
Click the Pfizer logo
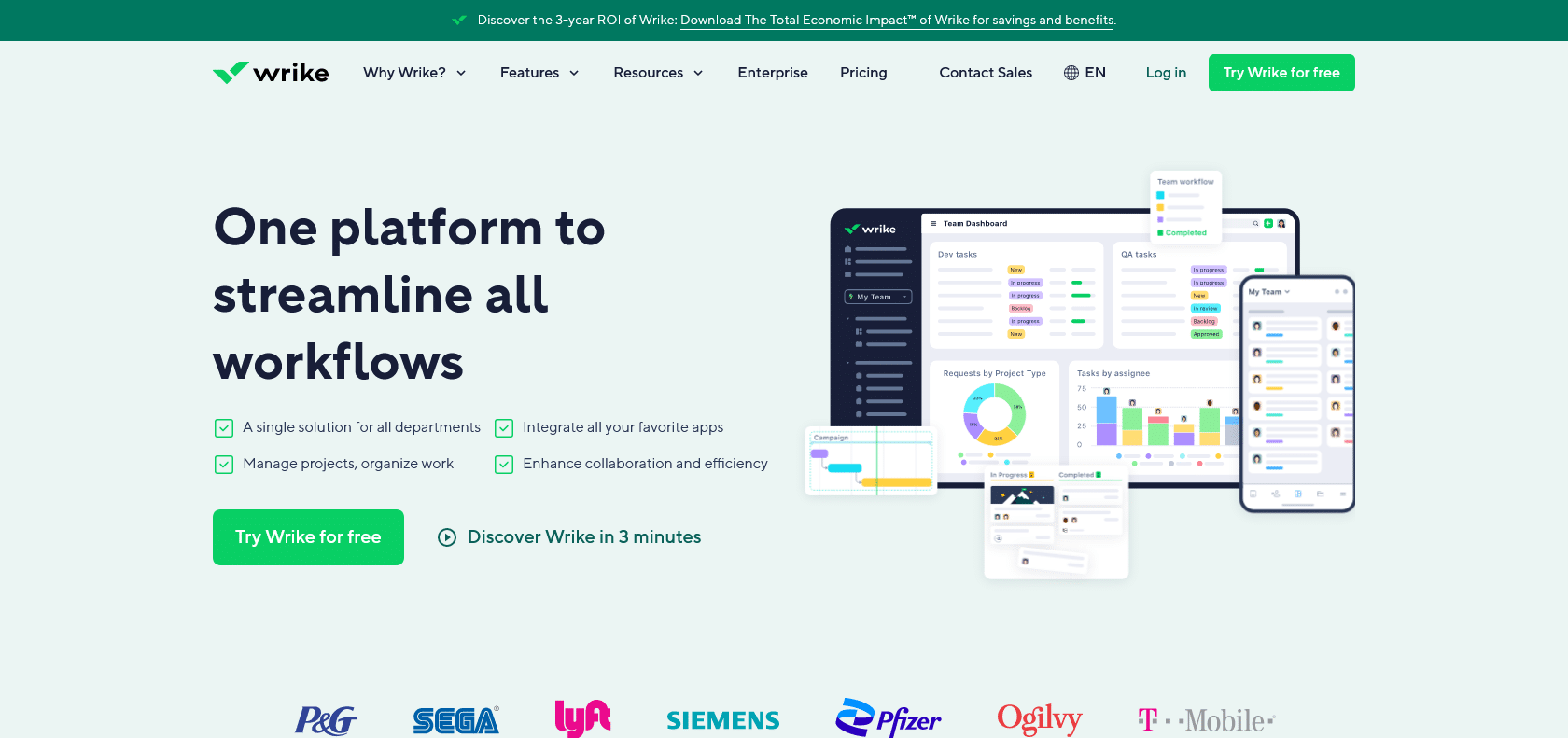tap(888, 718)
